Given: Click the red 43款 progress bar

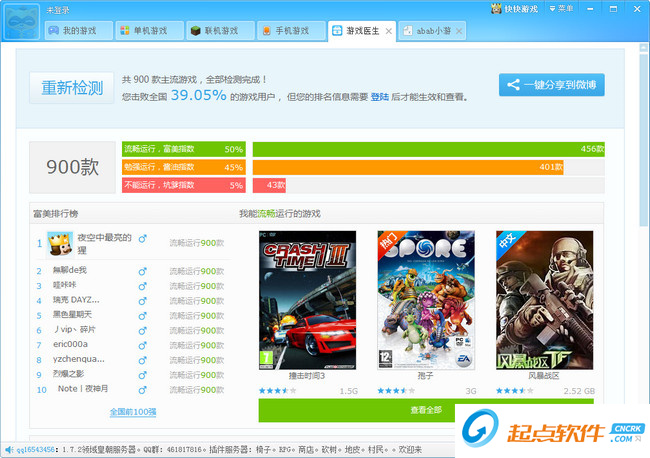Looking at the screenshot, I should coord(269,185).
